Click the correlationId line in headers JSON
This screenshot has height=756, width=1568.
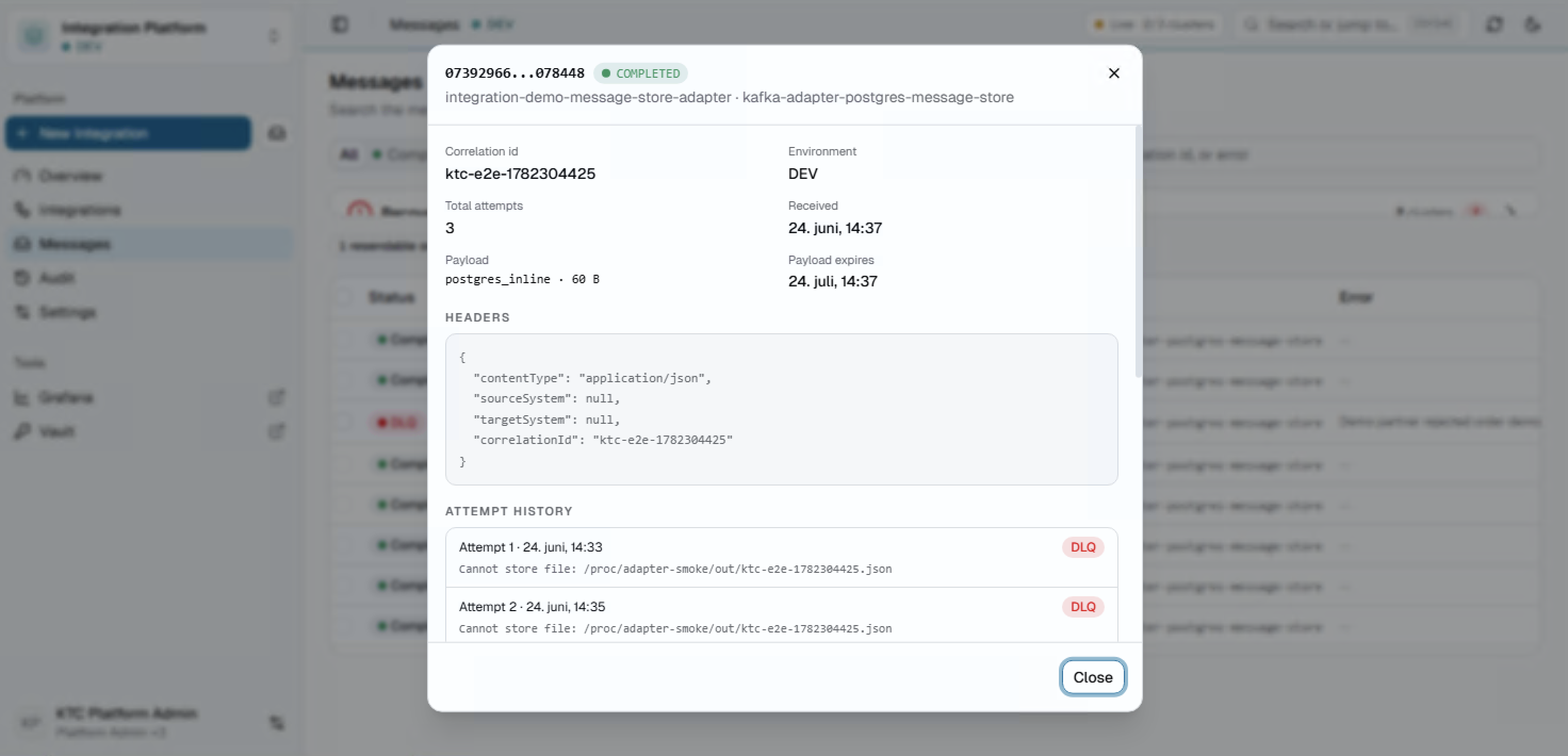[602, 439]
